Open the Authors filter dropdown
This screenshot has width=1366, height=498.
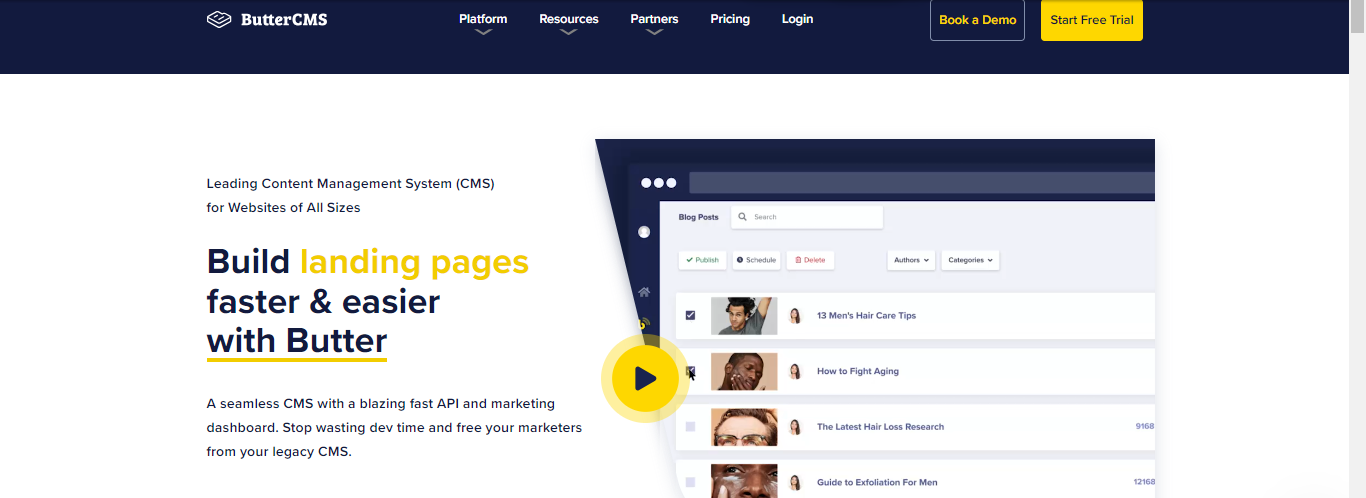coord(911,260)
